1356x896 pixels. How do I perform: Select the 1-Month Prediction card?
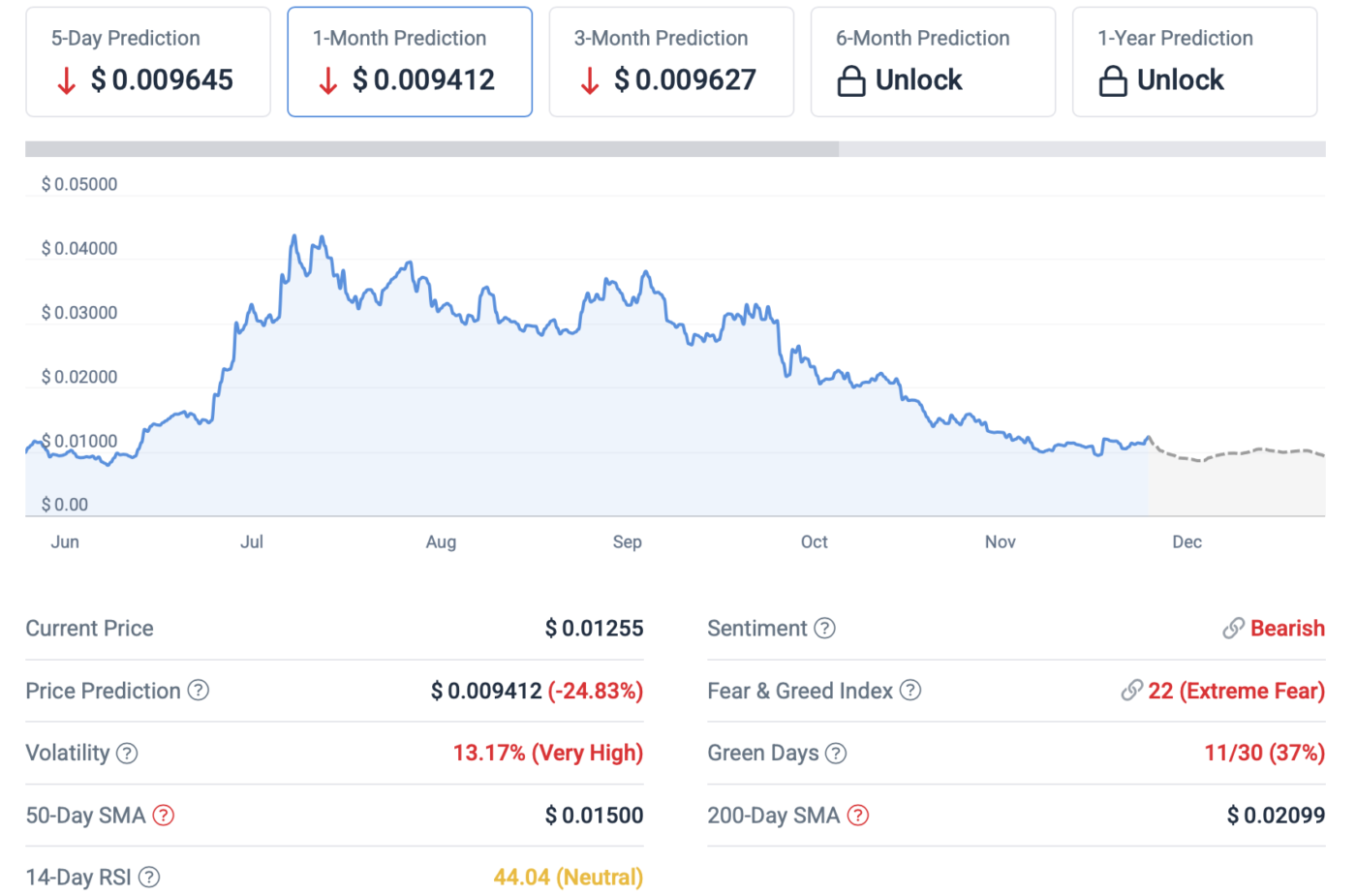click(x=409, y=61)
